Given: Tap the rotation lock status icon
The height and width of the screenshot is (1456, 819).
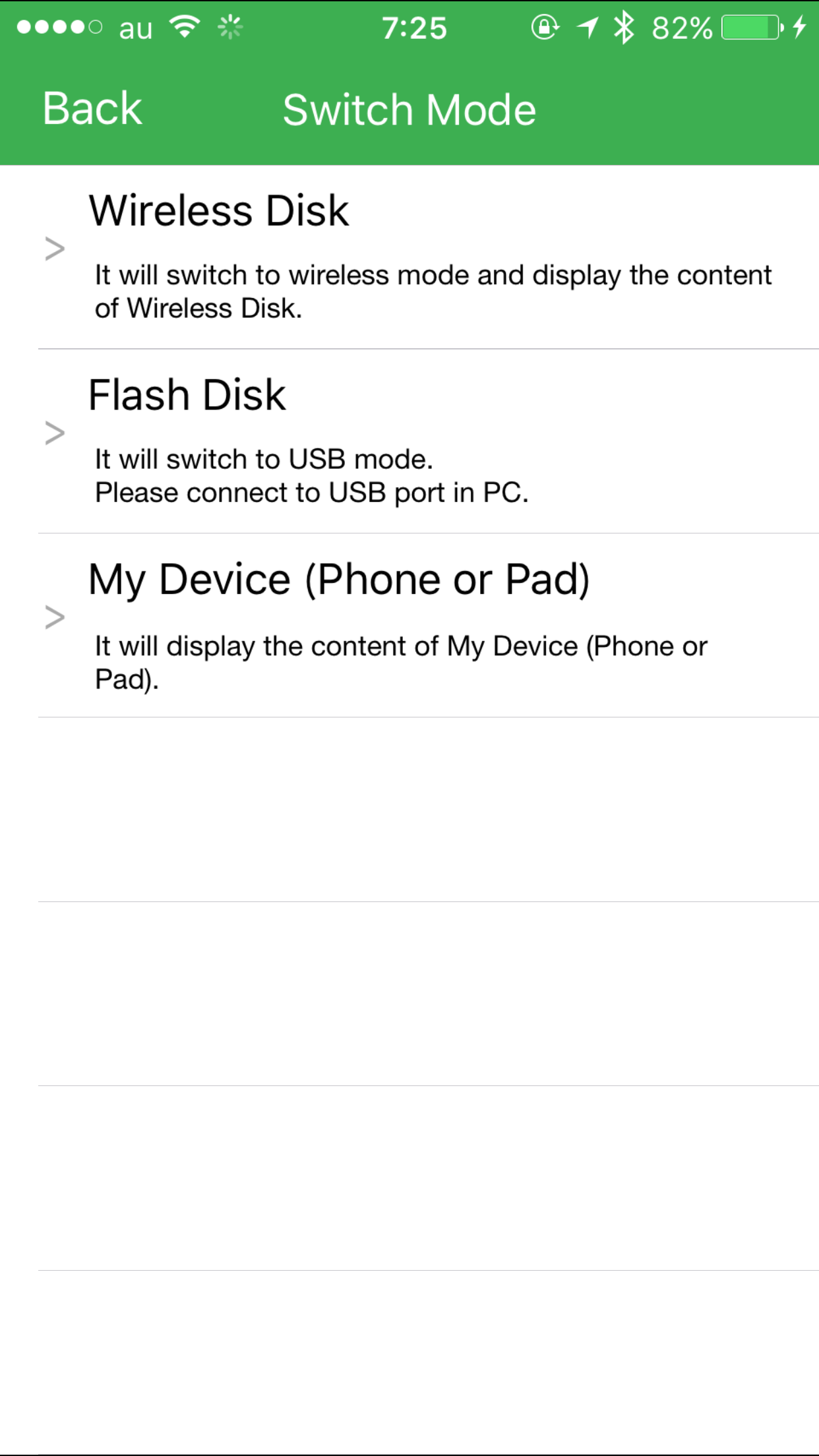Looking at the screenshot, I should 545,28.
